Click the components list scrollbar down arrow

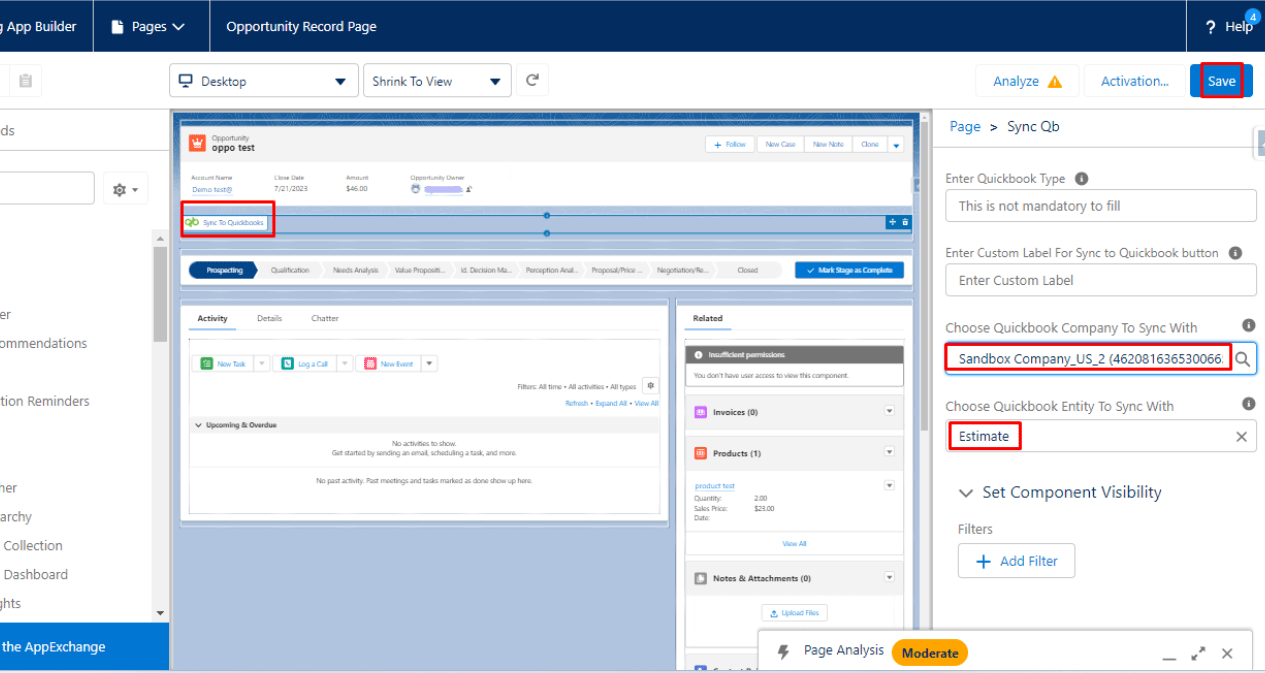pyautogui.click(x=161, y=613)
